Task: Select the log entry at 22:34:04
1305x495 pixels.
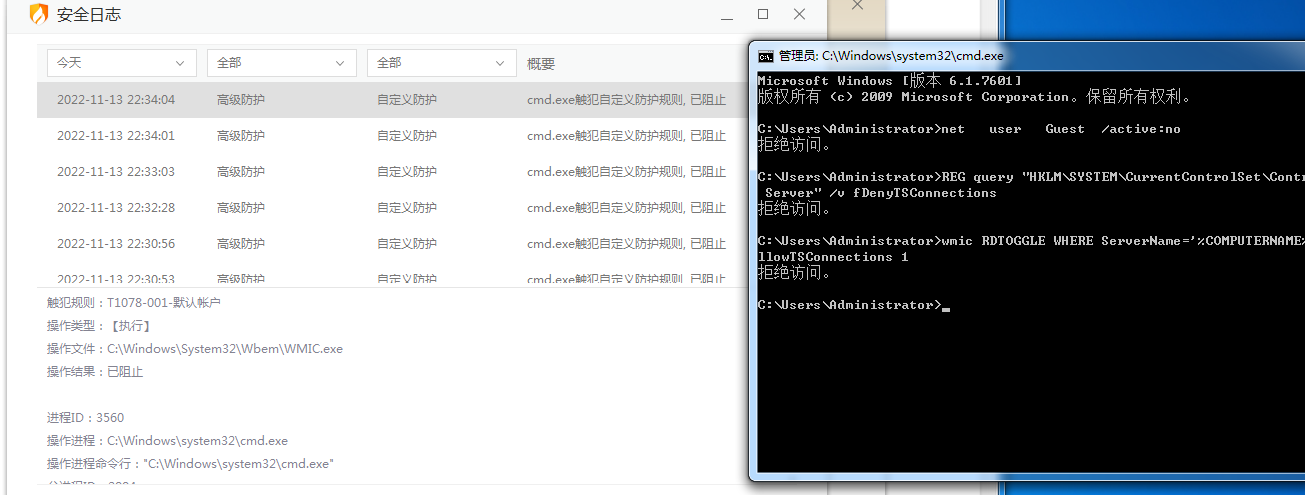Action: pyautogui.click(x=391, y=100)
